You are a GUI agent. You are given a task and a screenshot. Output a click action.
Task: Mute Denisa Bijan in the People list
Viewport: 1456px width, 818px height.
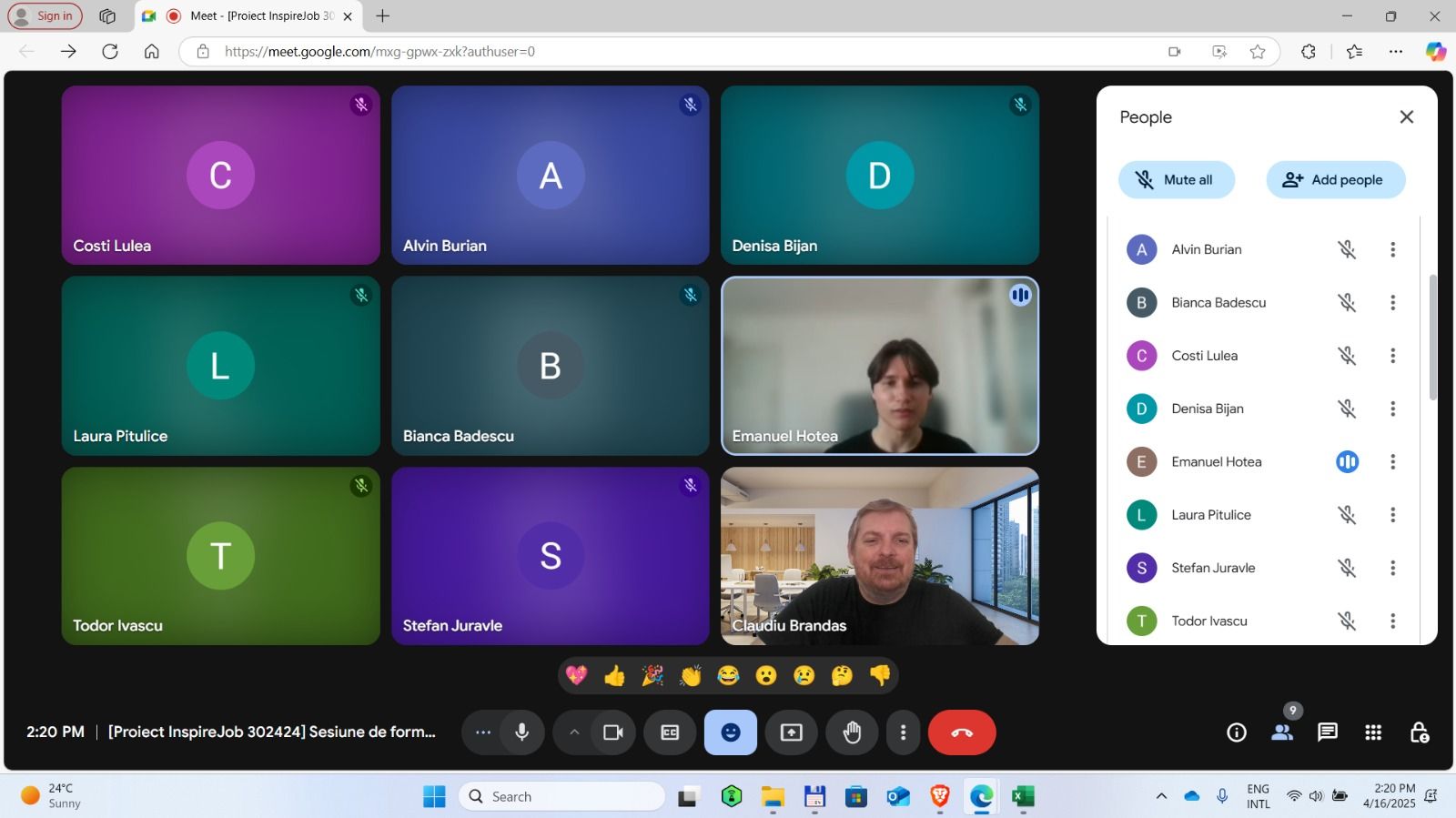tap(1347, 409)
